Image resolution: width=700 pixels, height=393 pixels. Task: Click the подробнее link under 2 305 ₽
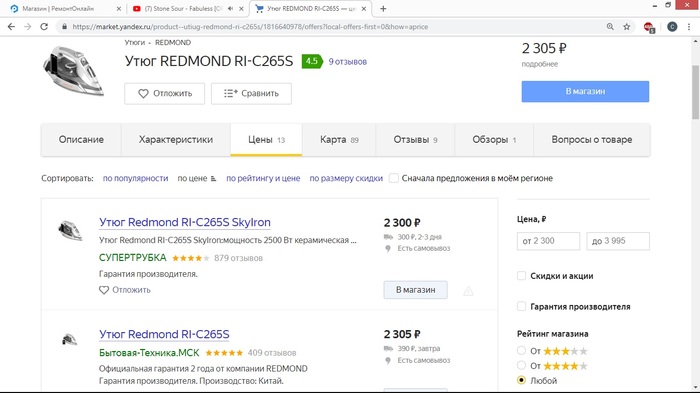[x=540, y=64]
